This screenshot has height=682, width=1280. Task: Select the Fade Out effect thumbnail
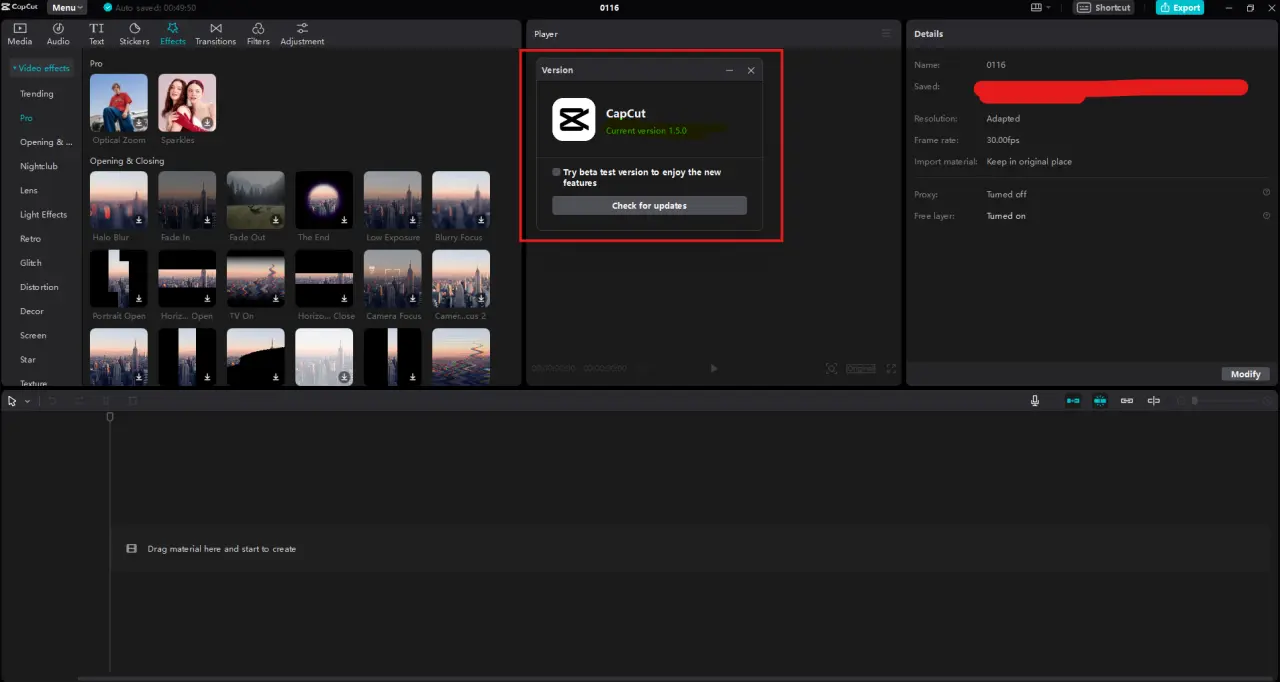click(x=255, y=200)
